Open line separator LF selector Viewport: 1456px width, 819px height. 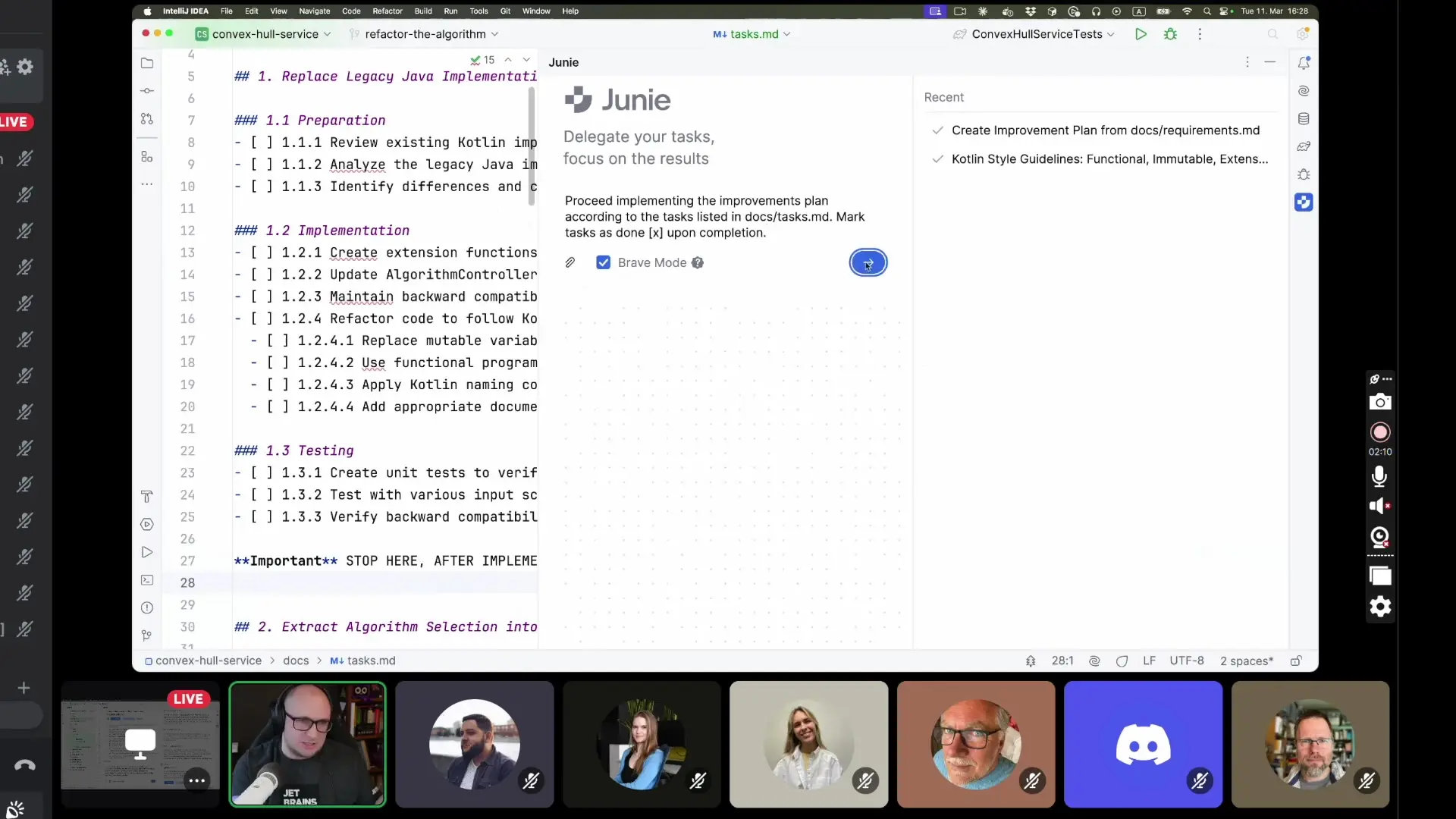[1149, 661]
